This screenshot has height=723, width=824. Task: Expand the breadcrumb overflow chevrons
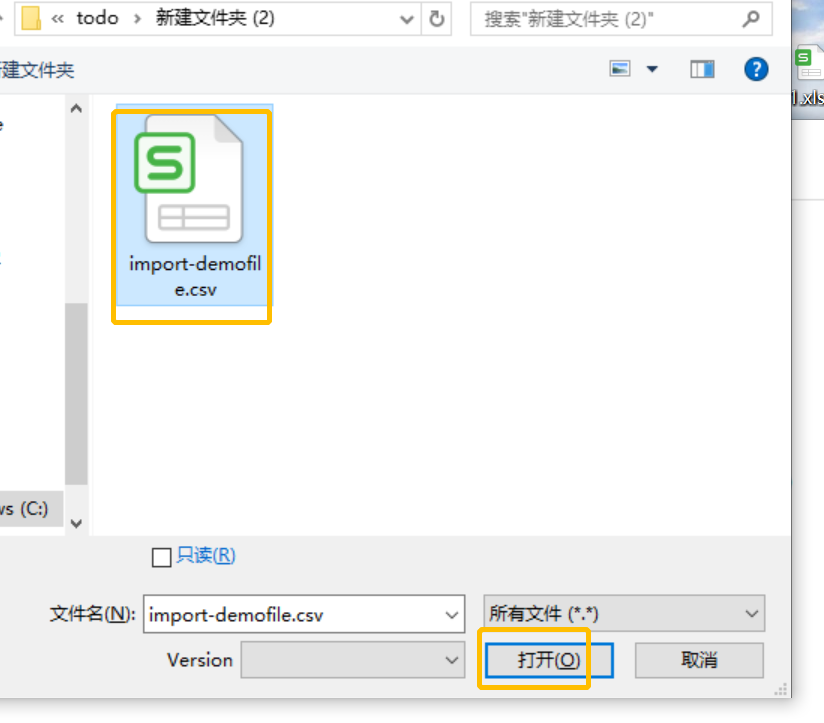pyautogui.click(x=58, y=19)
